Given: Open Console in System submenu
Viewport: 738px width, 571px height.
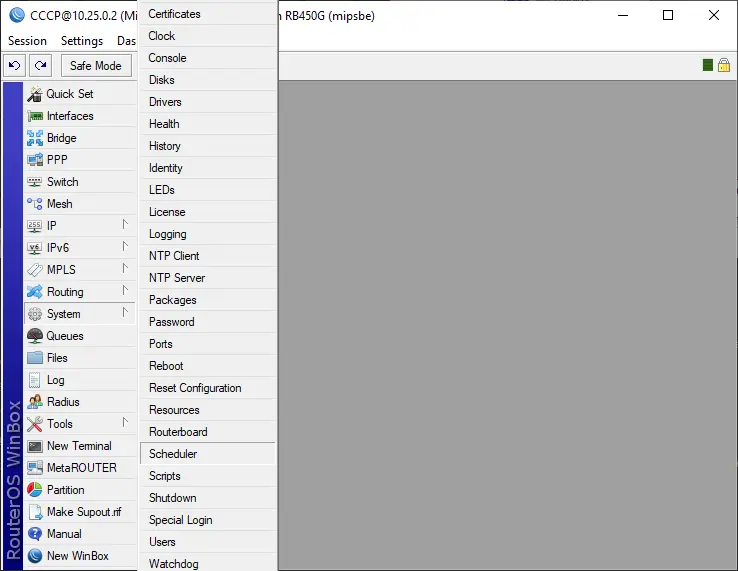Looking at the screenshot, I should (x=208, y=58).
